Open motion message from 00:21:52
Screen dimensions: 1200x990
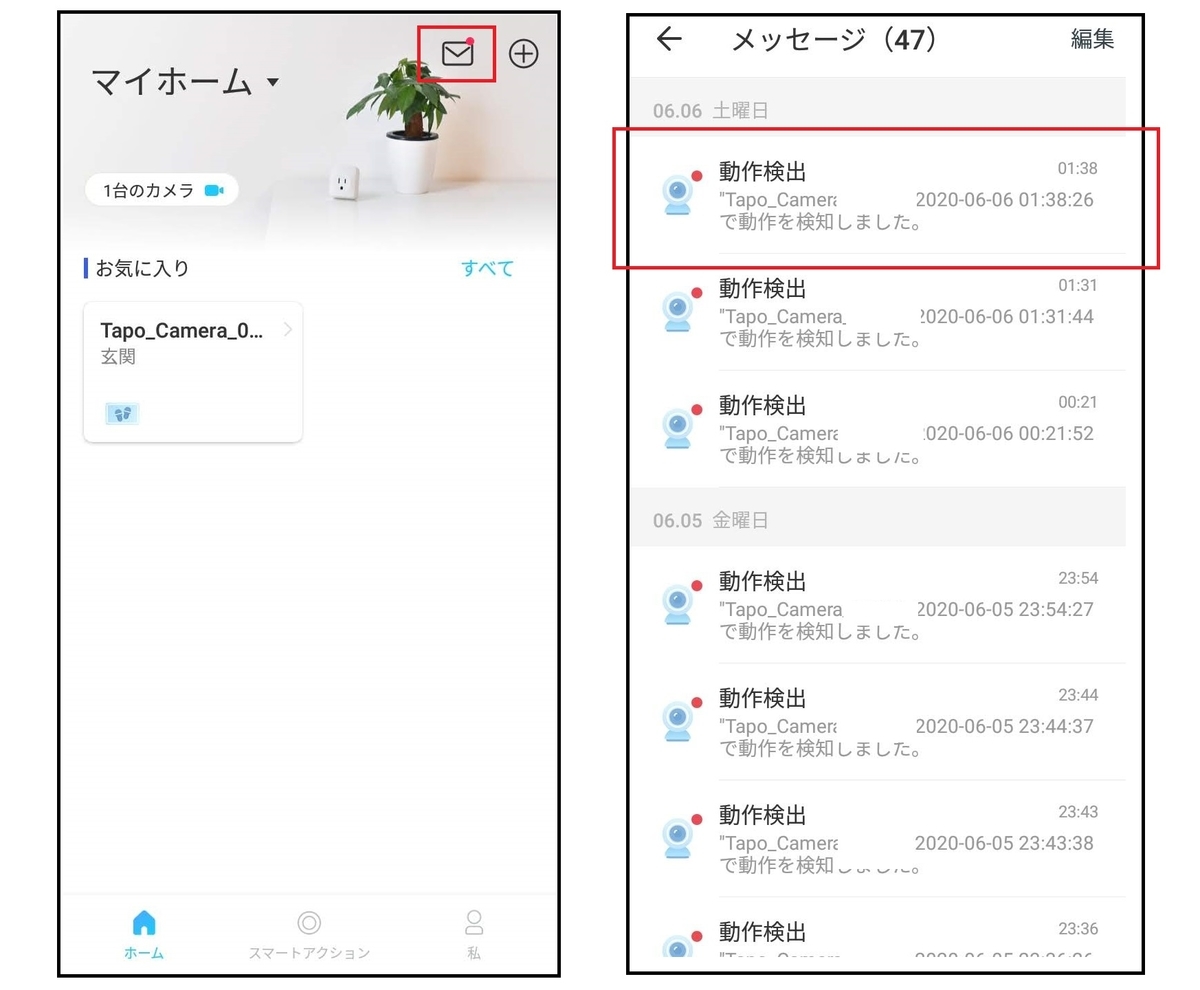878,429
